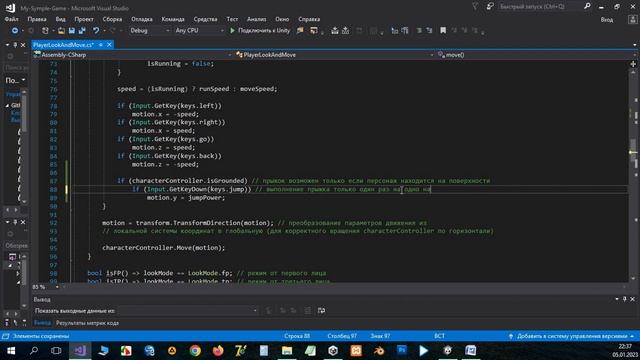Click in Quick Launch search field
Image resolution: width=640 pixels, height=360 pixels.
[541, 7]
